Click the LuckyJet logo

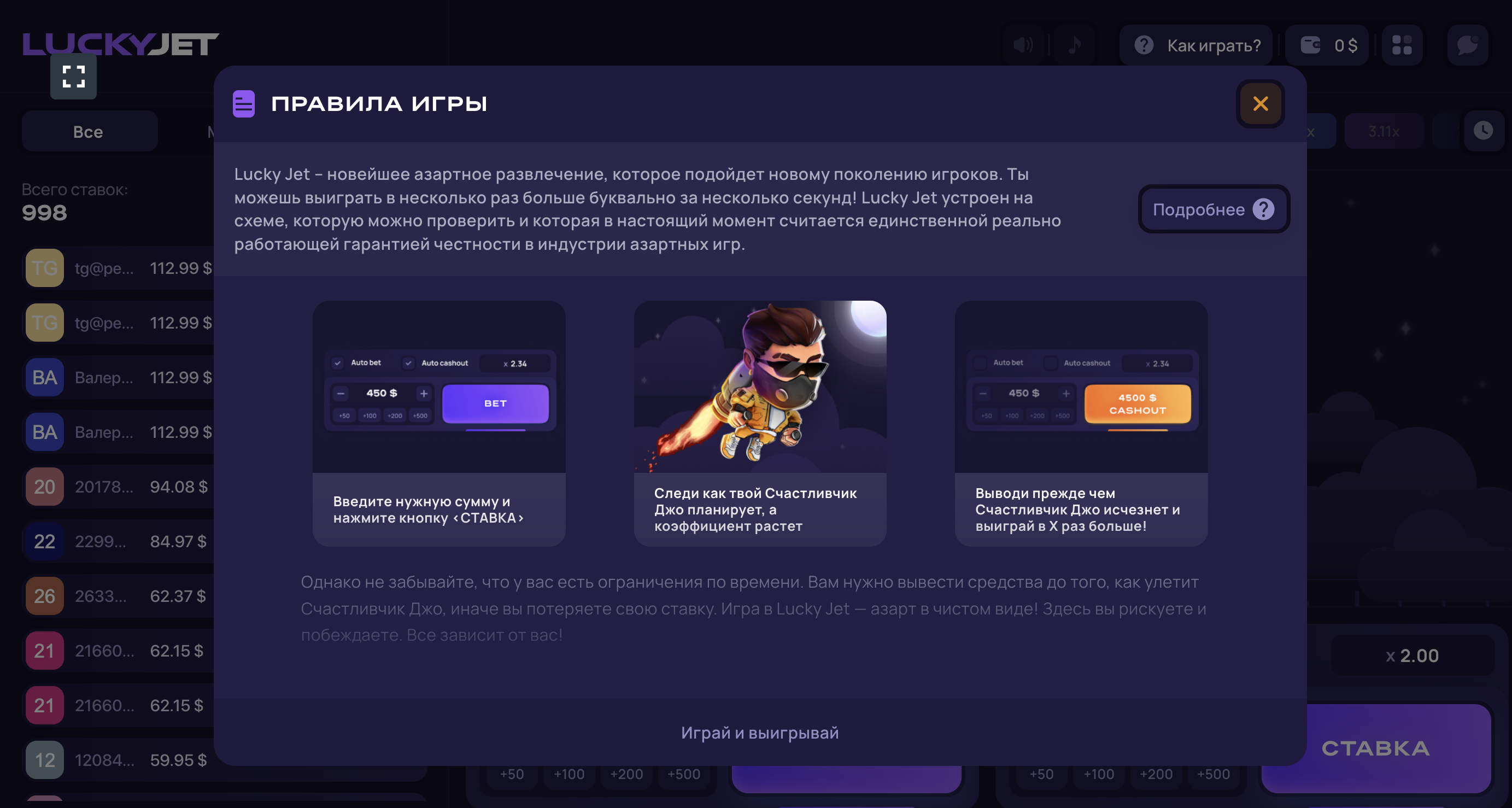coord(120,45)
